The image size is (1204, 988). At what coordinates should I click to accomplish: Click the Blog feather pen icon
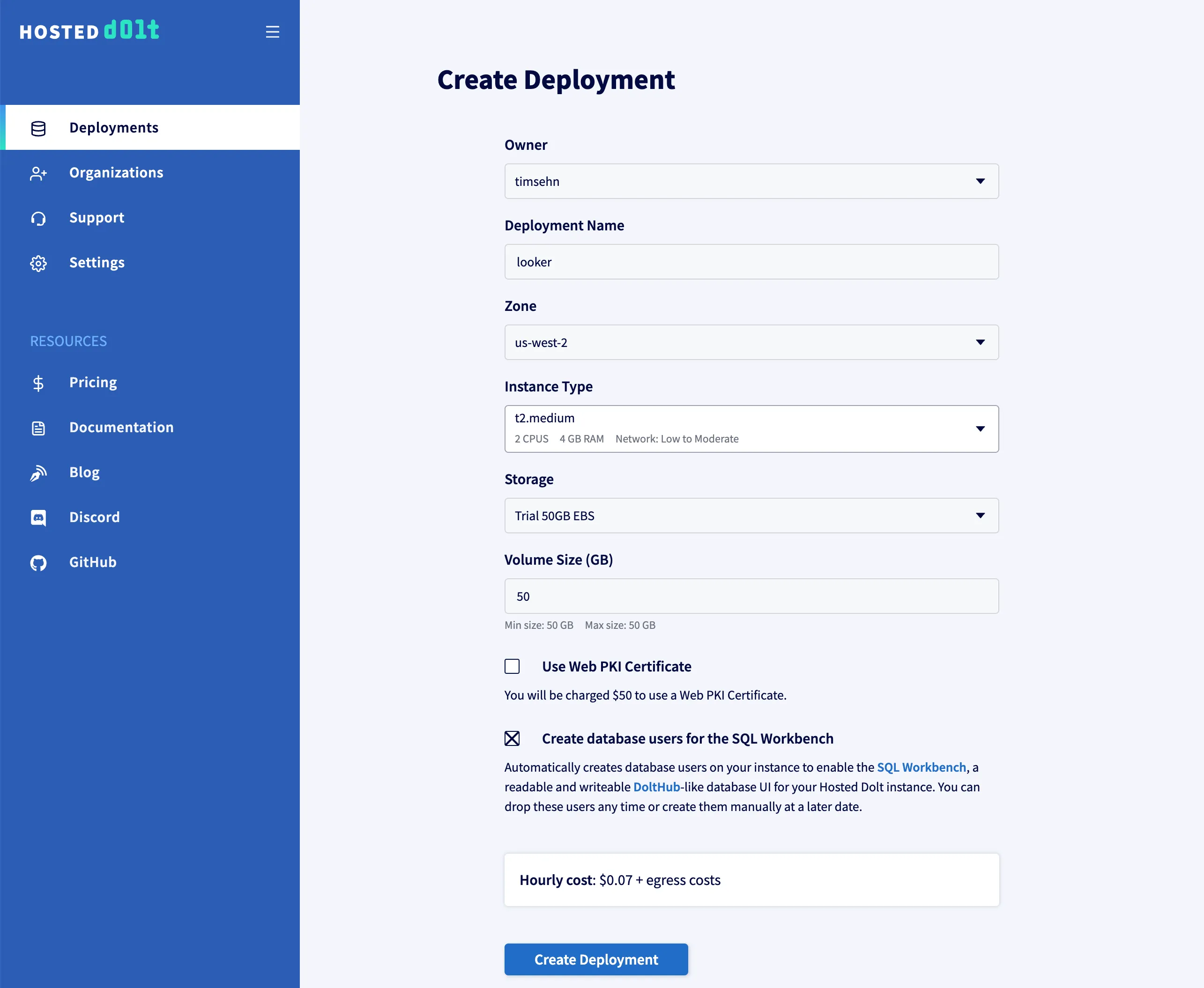pos(37,472)
